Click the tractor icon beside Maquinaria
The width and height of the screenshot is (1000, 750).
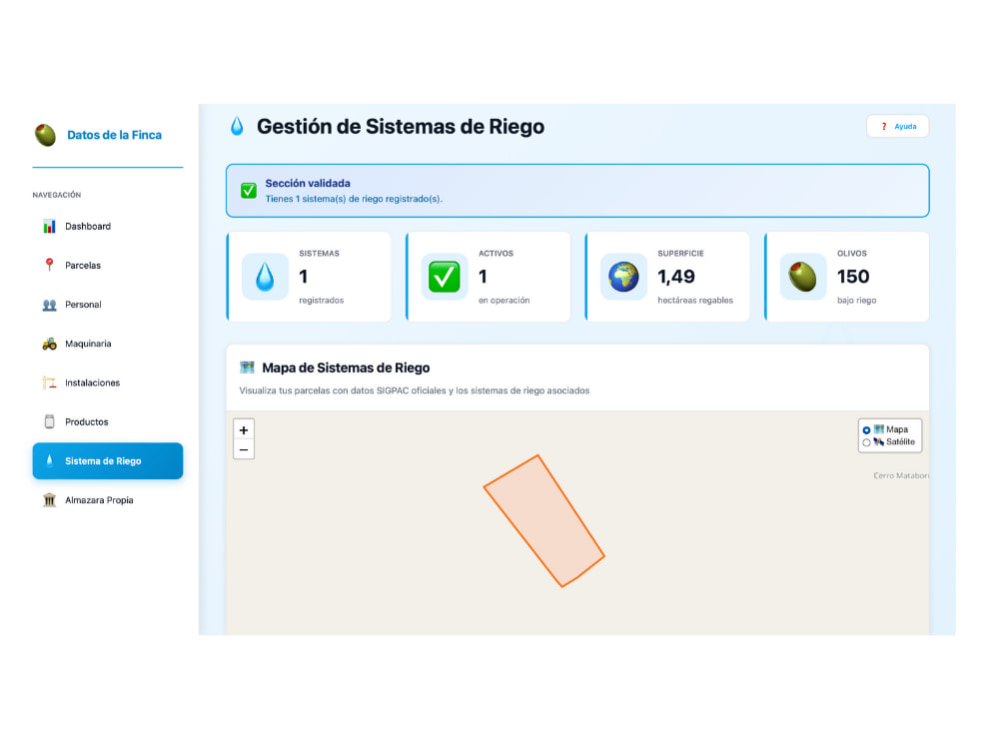(x=49, y=344)
